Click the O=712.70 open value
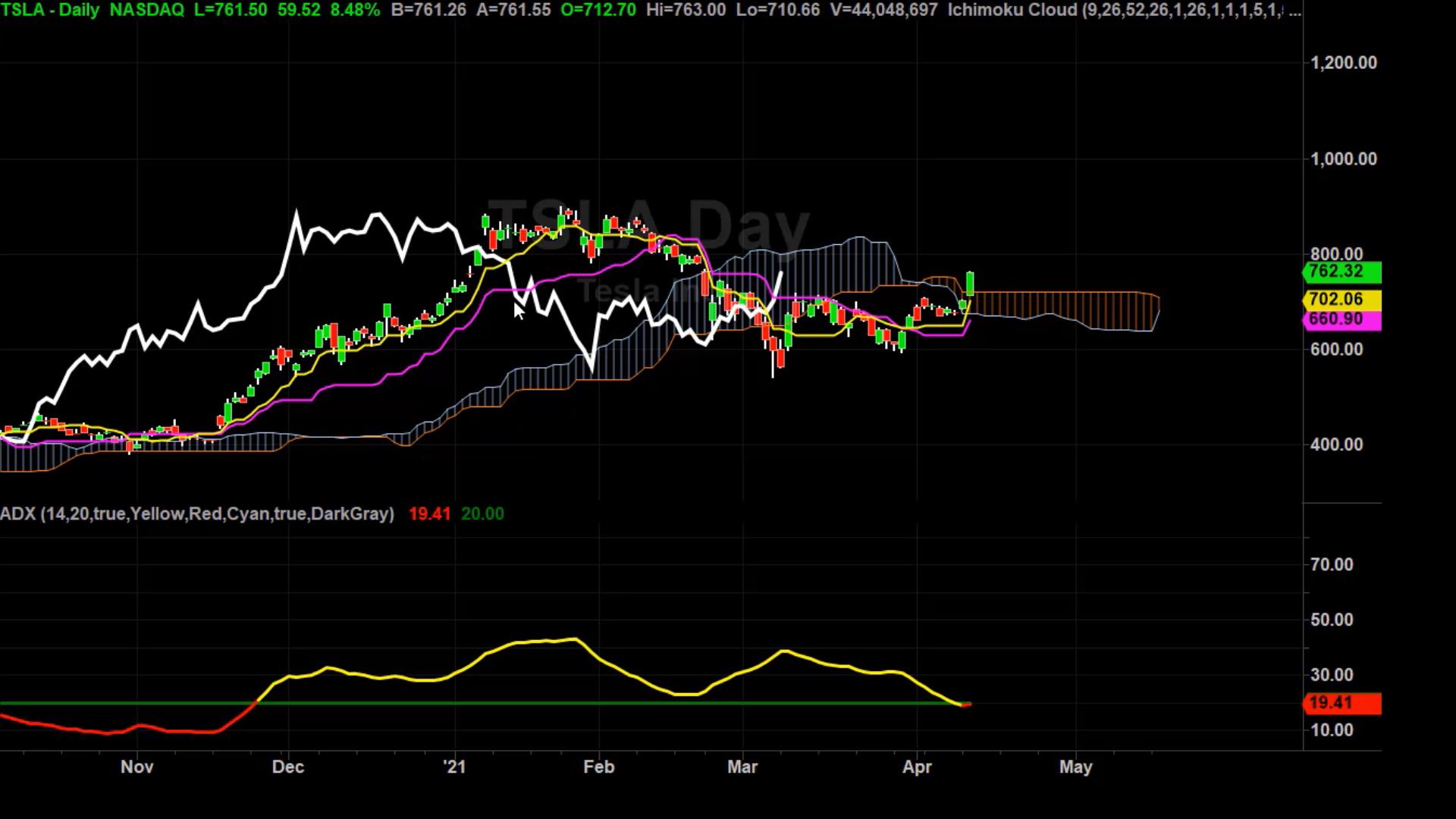This screenshot has height=819, width=1456. point(598,11)
